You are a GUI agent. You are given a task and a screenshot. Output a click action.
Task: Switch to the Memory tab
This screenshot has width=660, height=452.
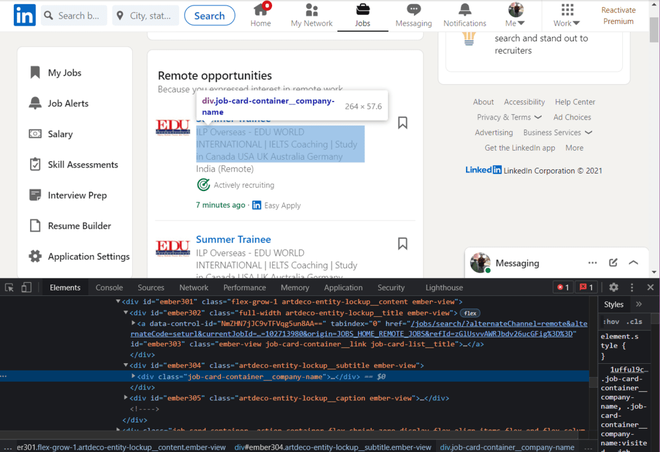(295, 288)
